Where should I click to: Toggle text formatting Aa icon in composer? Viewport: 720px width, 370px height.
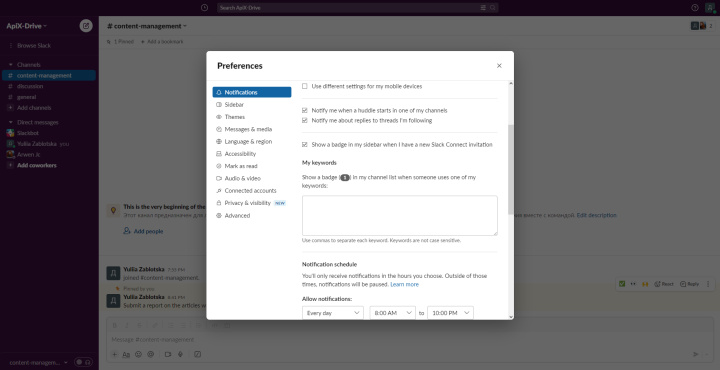tap(126, 354)
